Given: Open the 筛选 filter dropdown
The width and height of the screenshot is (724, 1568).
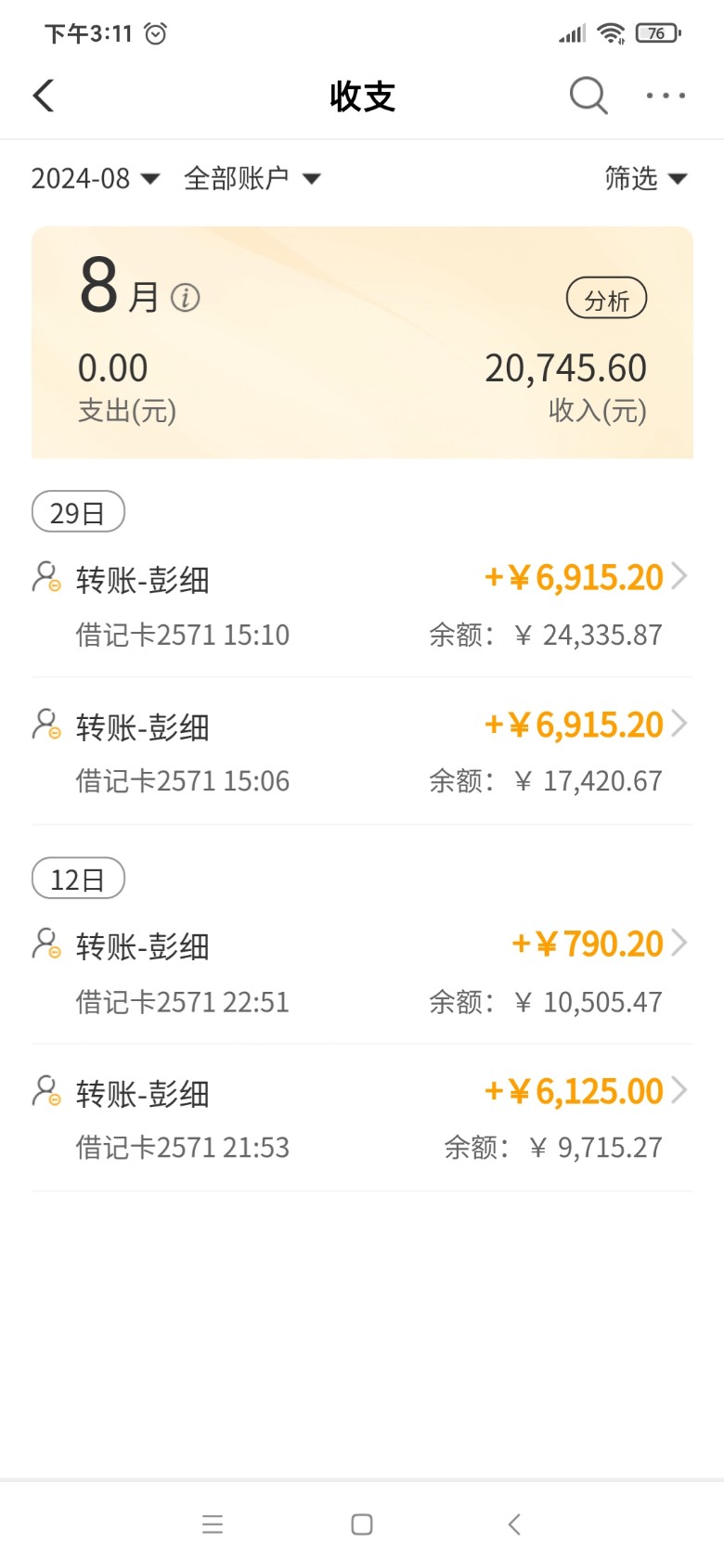Looking at the screenshot, I should 645,178.
